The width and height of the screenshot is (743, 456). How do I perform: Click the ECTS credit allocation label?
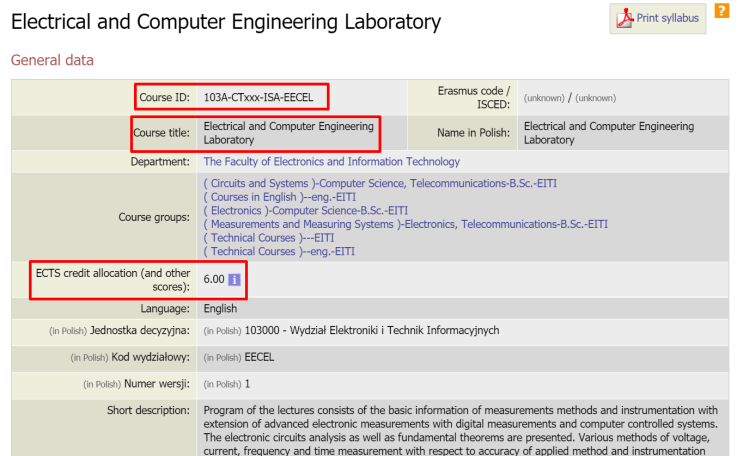(113, 280)
